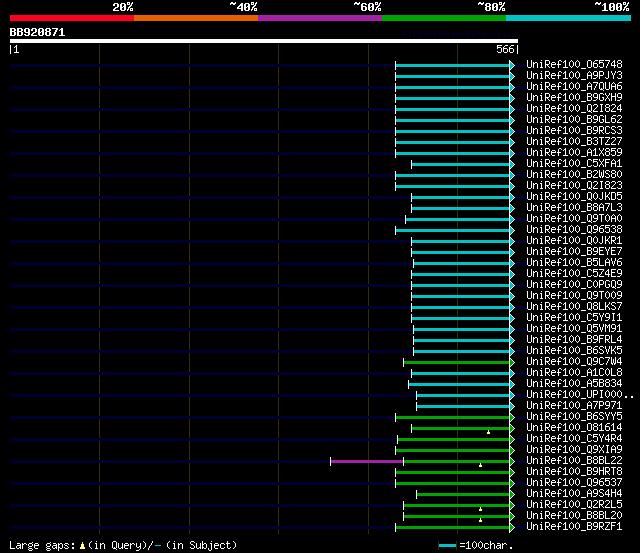Choose the UniRef100_Q9T0A0 entry
The image size is (640, 553).
(x=574, y=219)
